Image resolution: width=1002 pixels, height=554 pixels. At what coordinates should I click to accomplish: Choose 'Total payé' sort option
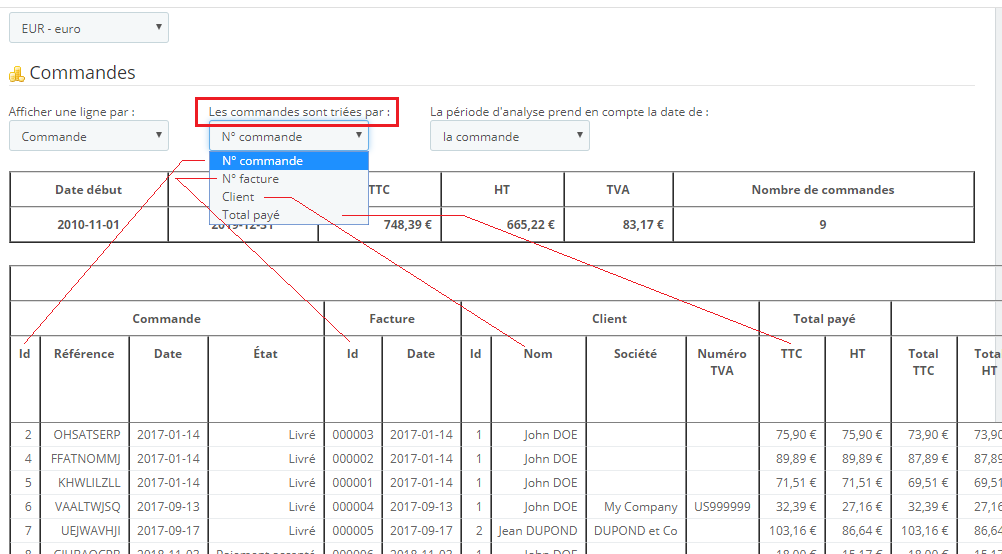point(289,215)
